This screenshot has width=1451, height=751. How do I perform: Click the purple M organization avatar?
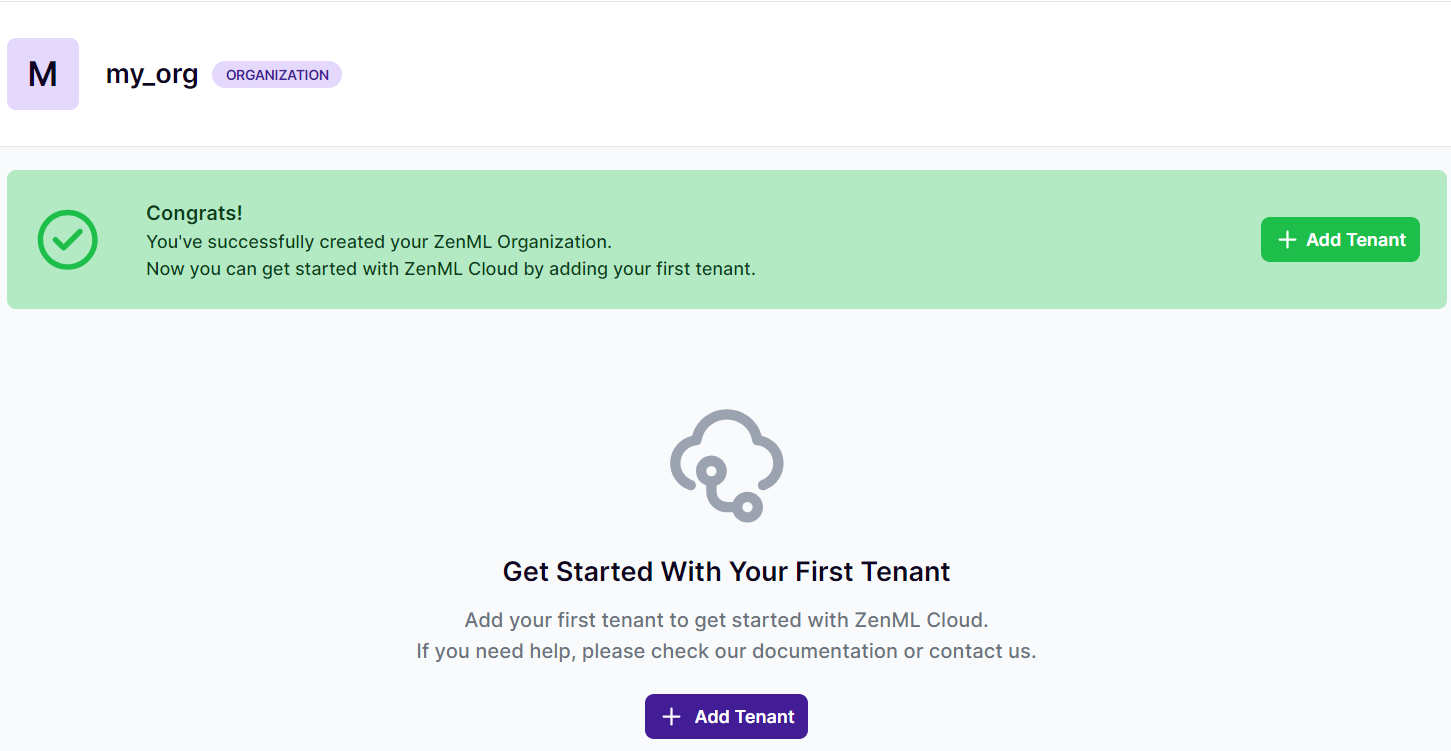(x=43, y=74)
